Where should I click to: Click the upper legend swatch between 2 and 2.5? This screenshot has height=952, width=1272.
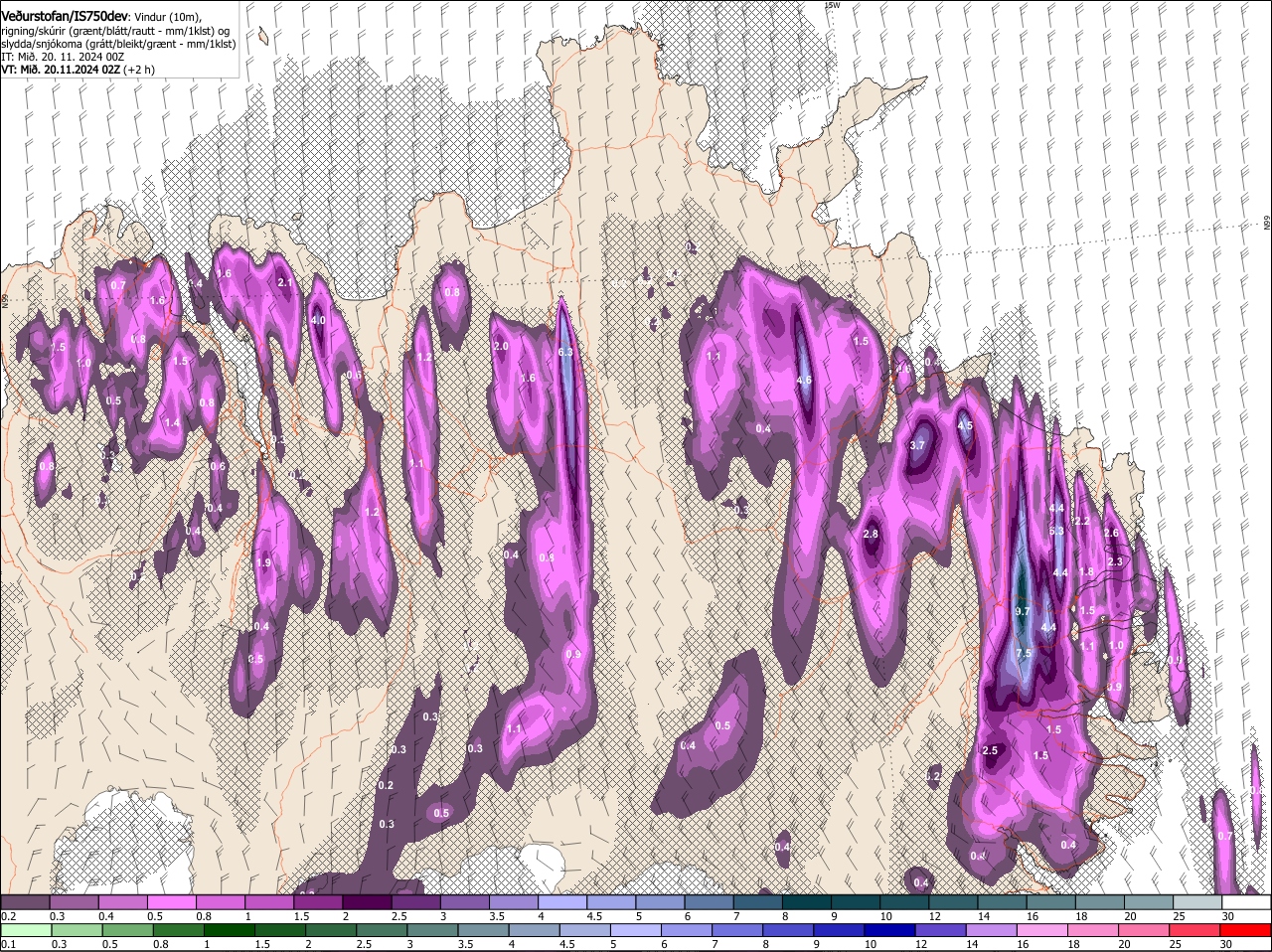click(366, 902)
